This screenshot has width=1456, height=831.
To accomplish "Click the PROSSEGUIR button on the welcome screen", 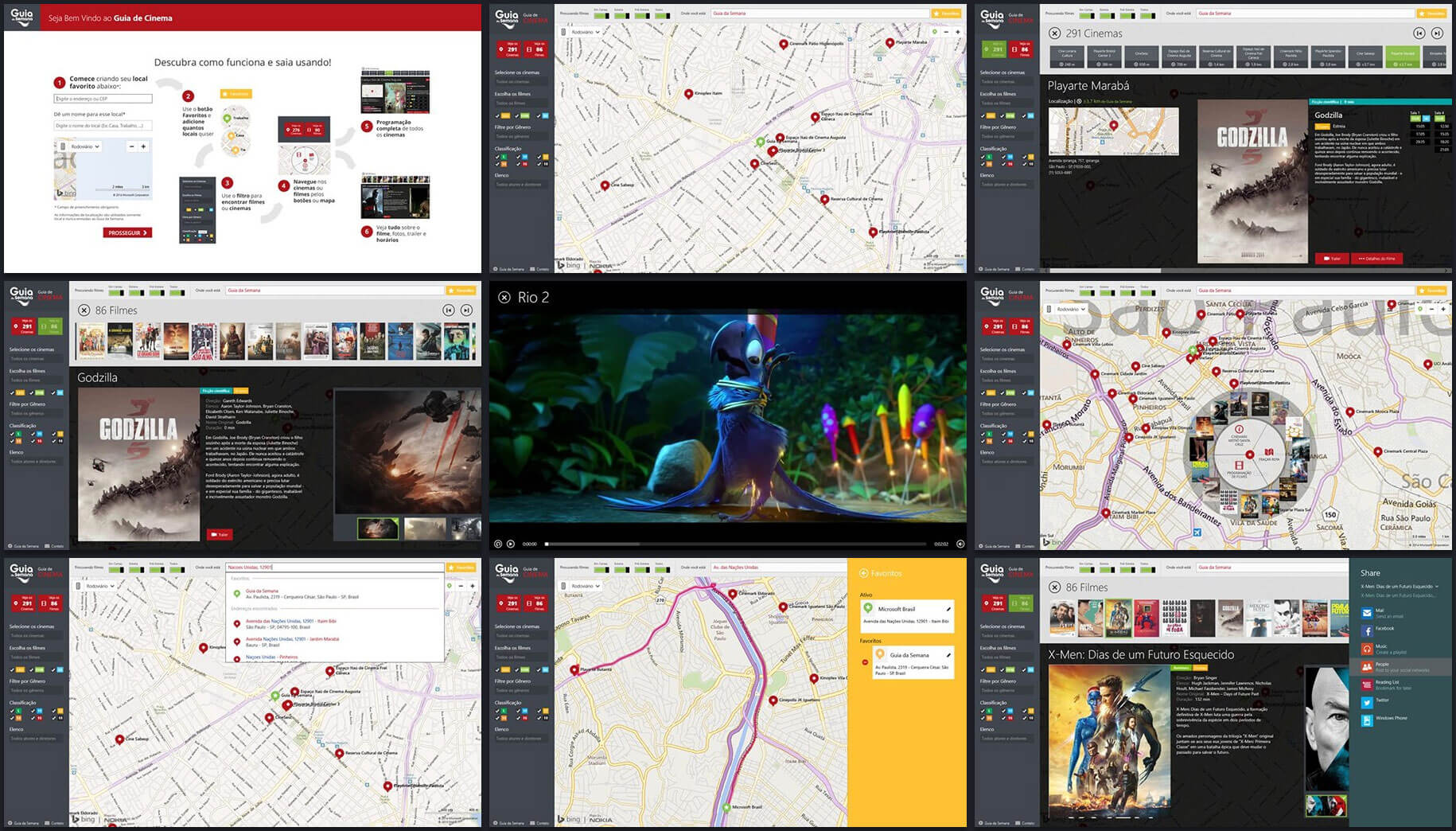I will point(127,232).
